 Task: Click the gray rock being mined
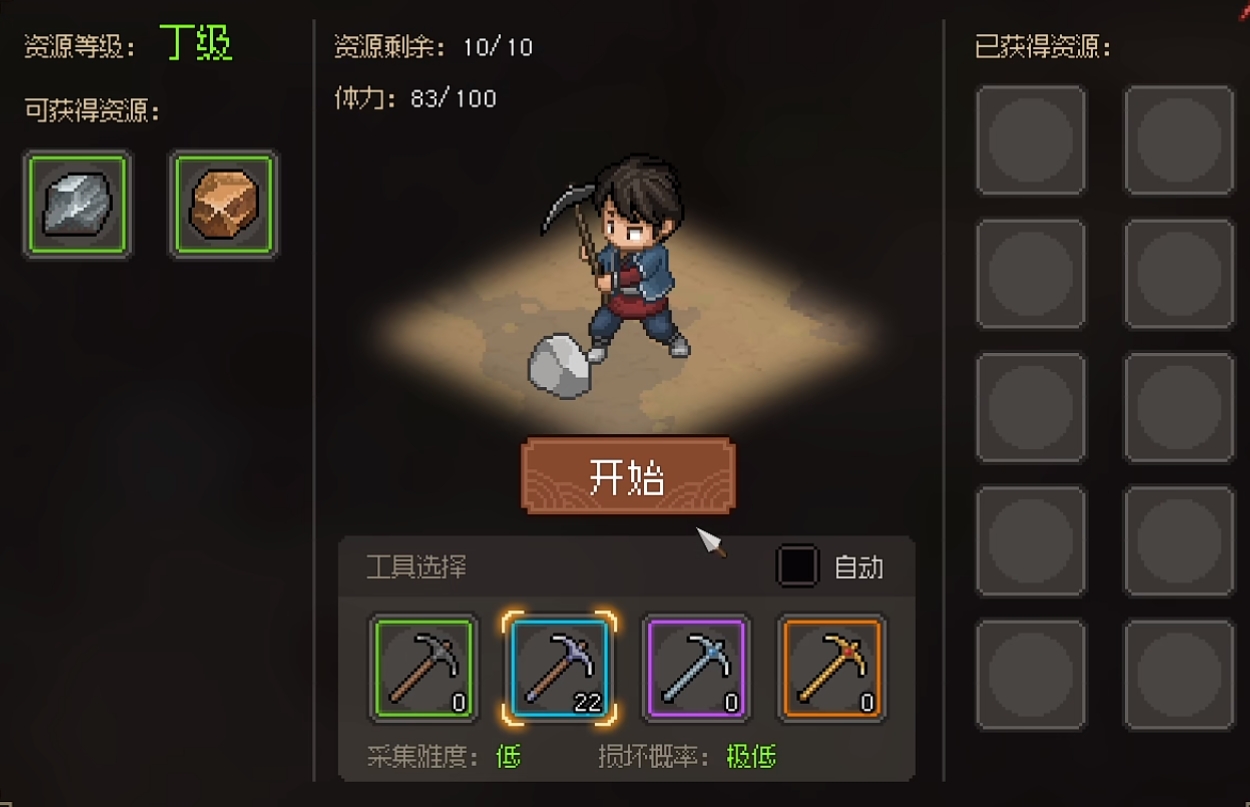click(x=559, y=366)
